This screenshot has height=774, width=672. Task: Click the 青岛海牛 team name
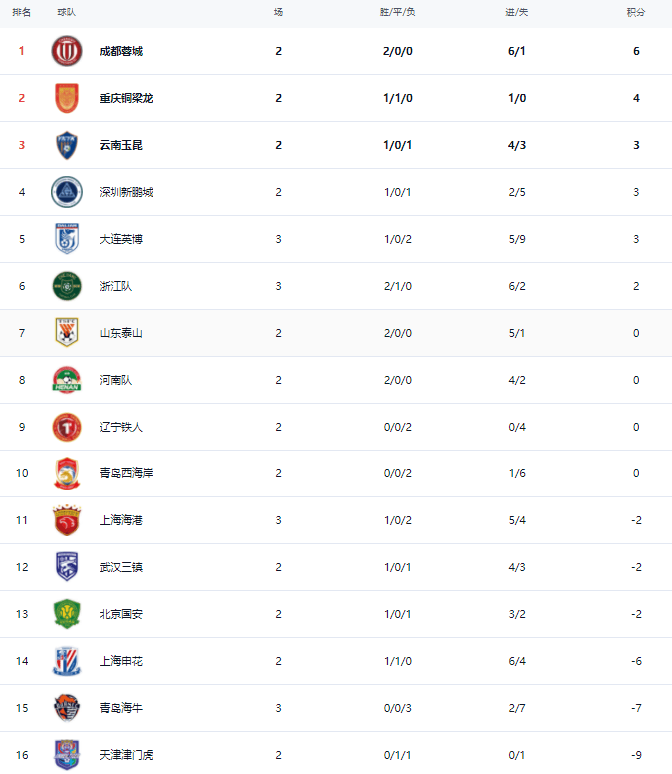click(x=121, y=708)
